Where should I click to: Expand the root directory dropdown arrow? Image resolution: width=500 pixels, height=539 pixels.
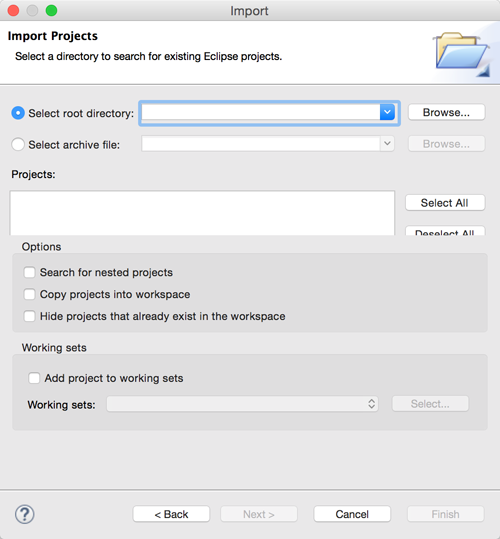click(x=387, y=112)
